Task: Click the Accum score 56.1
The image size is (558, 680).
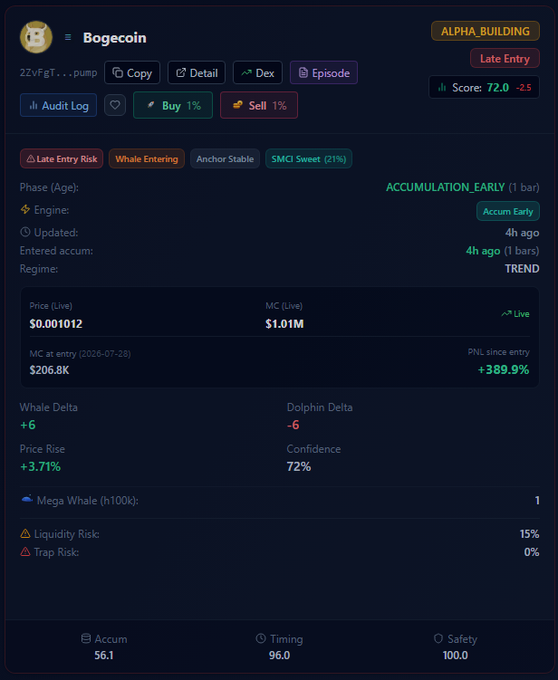Action: pyautogui.click(x=104, y=655)
